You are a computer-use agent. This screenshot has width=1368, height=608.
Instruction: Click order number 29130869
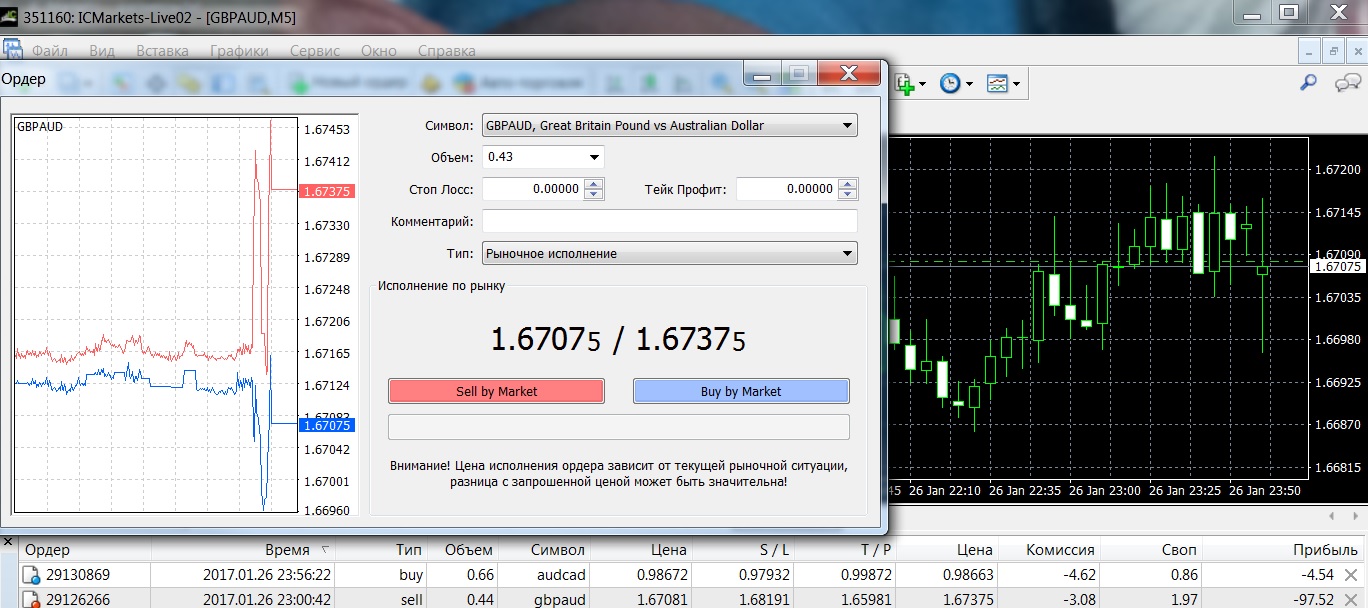click(78, 575)
